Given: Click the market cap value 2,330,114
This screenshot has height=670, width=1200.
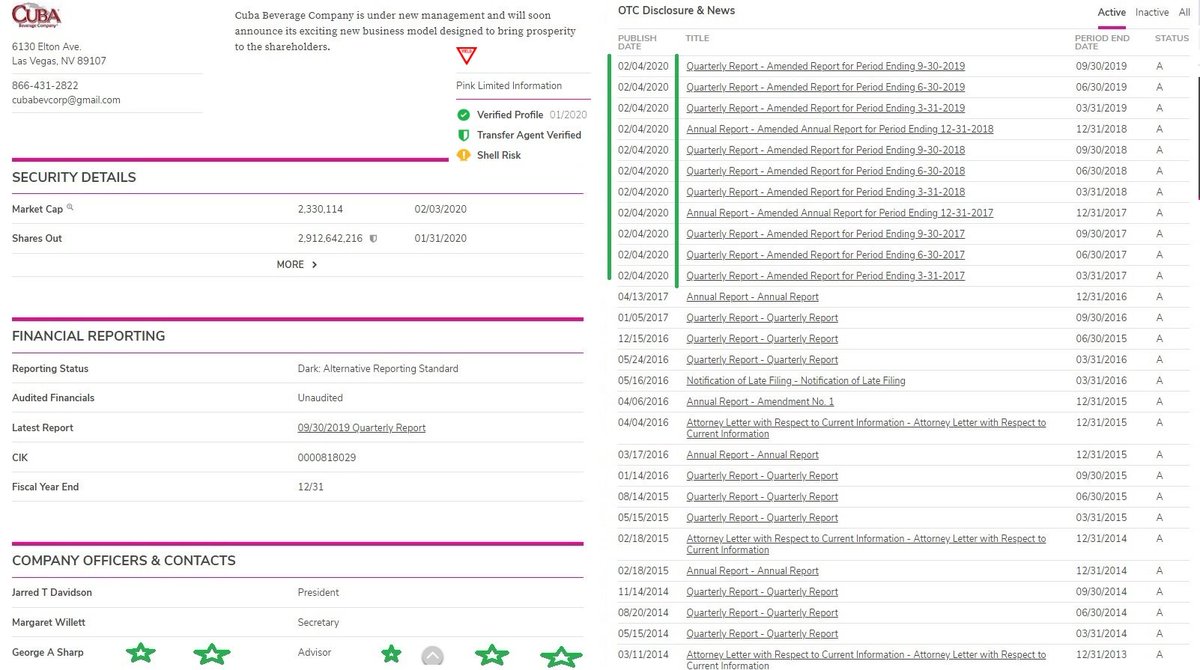Looking at the screenshot, I should 320,209.
